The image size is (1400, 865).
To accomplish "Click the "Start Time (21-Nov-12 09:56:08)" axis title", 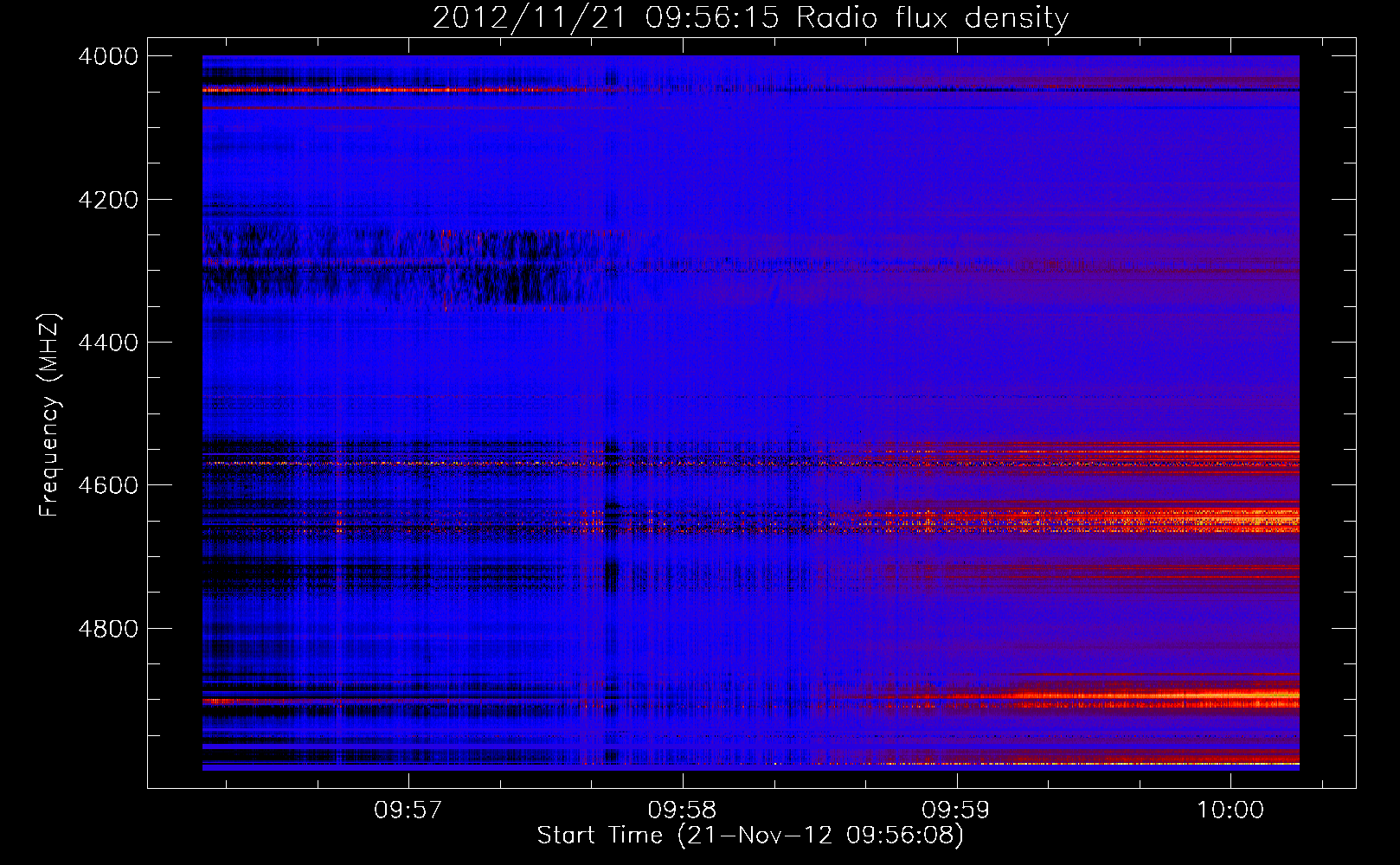I will point(750,836).
